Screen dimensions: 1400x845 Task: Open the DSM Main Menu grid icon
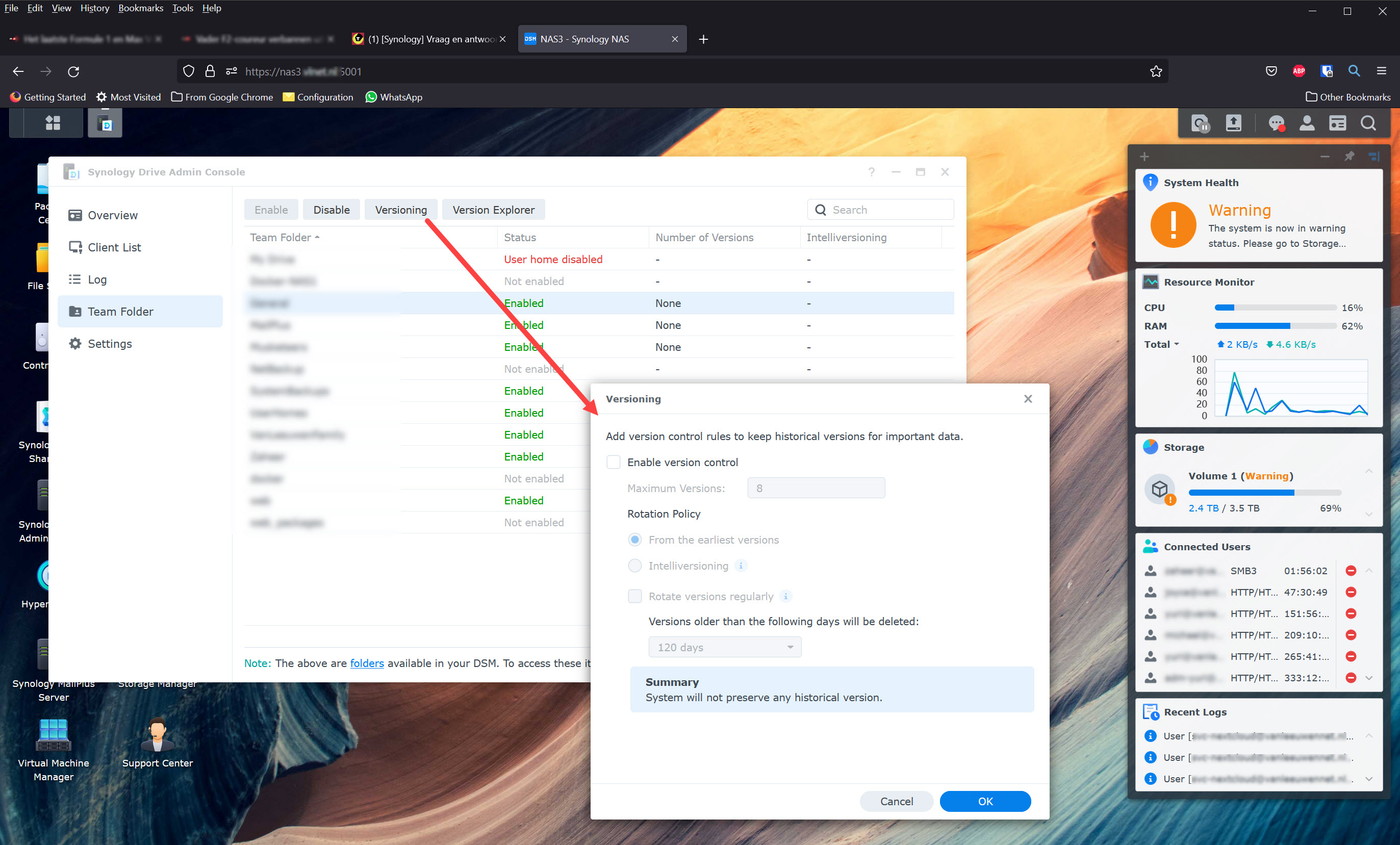[x=53, y=123]
